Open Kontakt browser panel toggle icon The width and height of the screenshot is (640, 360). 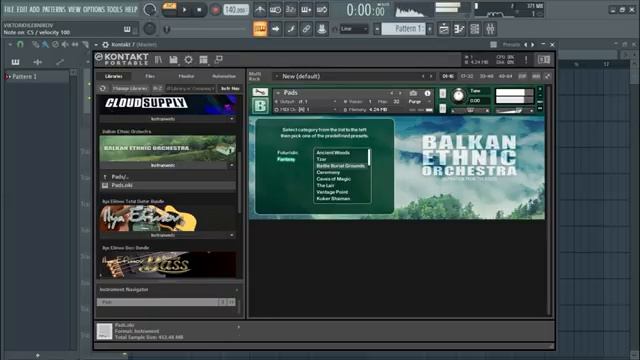tap(158, 60)
